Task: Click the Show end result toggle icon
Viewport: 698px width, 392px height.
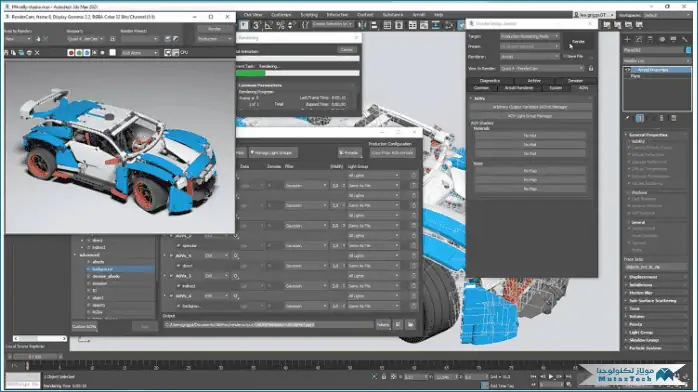Action: (640, 118)
